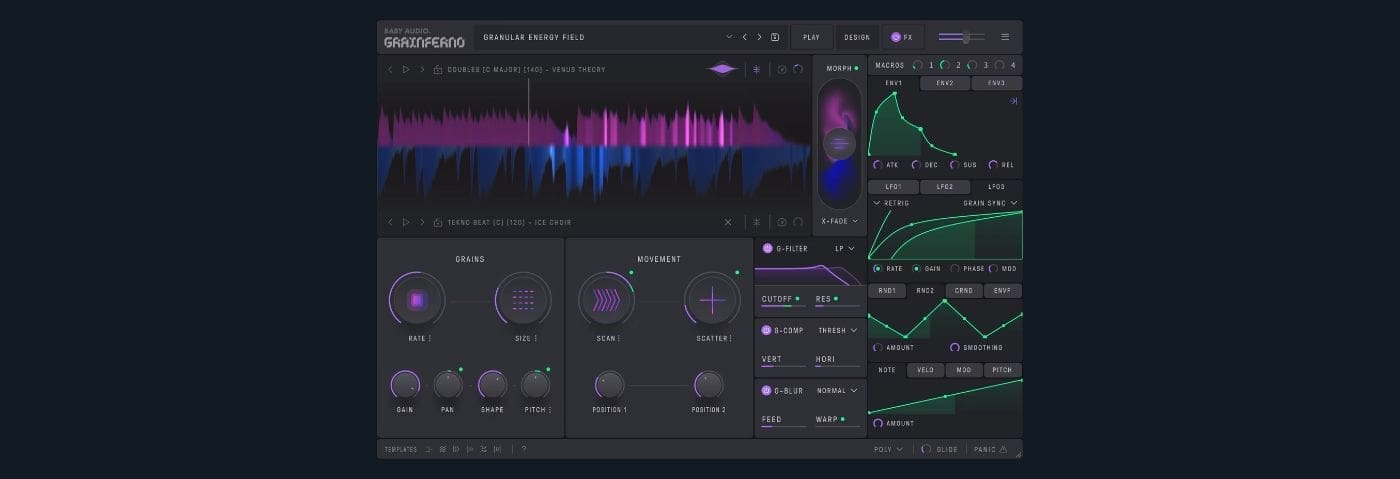Image resolution: width=1400 pixels, height=479 pixels.
Task: Click the freeze snowflake icon on top sample
Action: click(756, 70)
